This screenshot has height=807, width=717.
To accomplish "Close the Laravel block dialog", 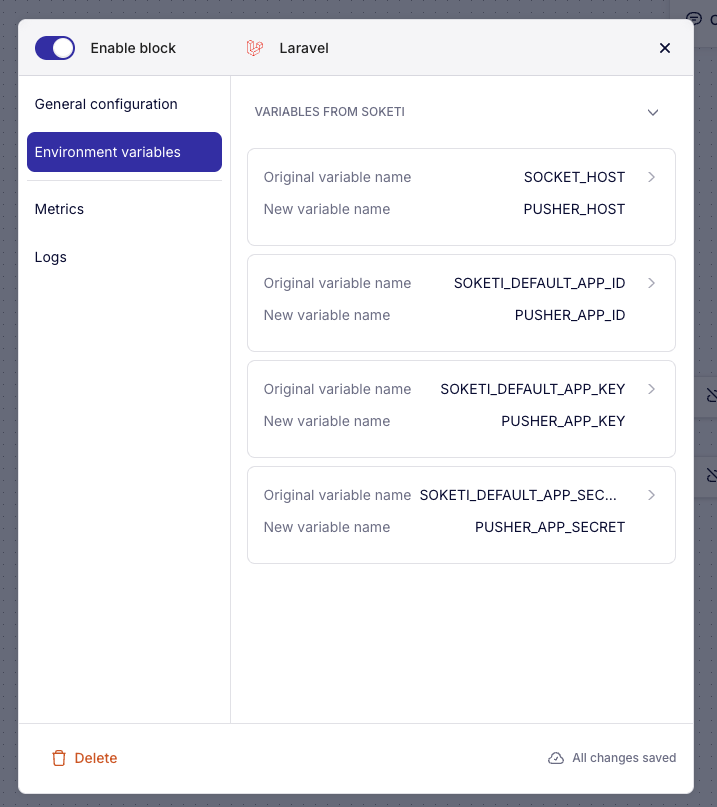I will pos(664,48).
